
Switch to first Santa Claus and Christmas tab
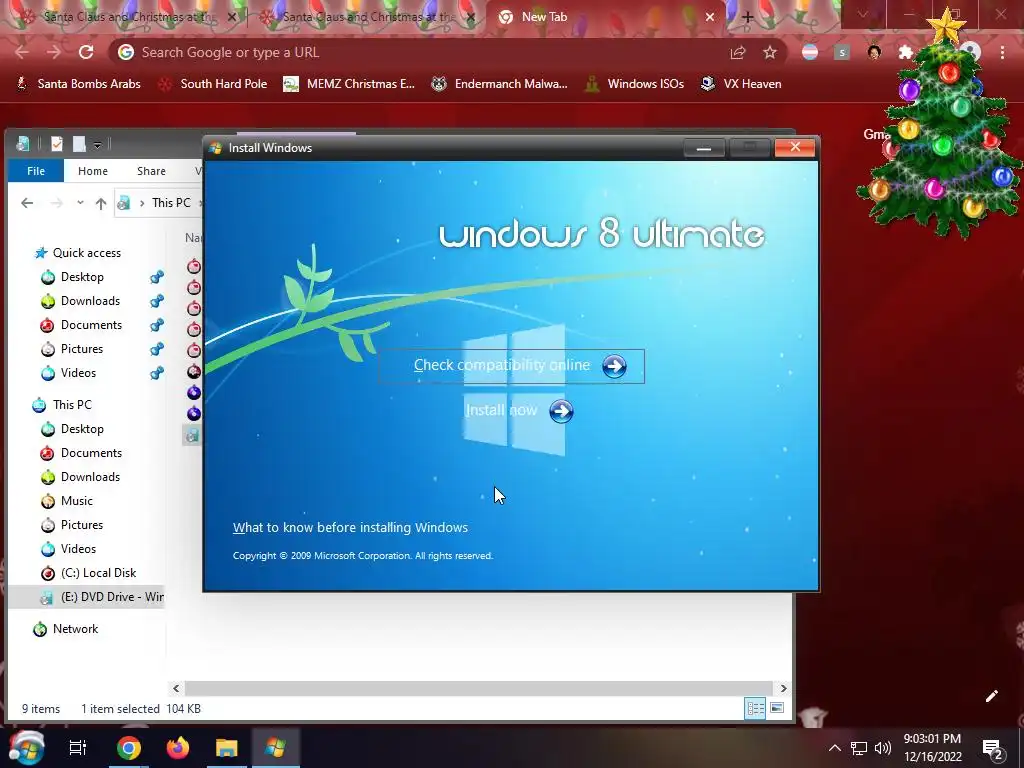129,17
